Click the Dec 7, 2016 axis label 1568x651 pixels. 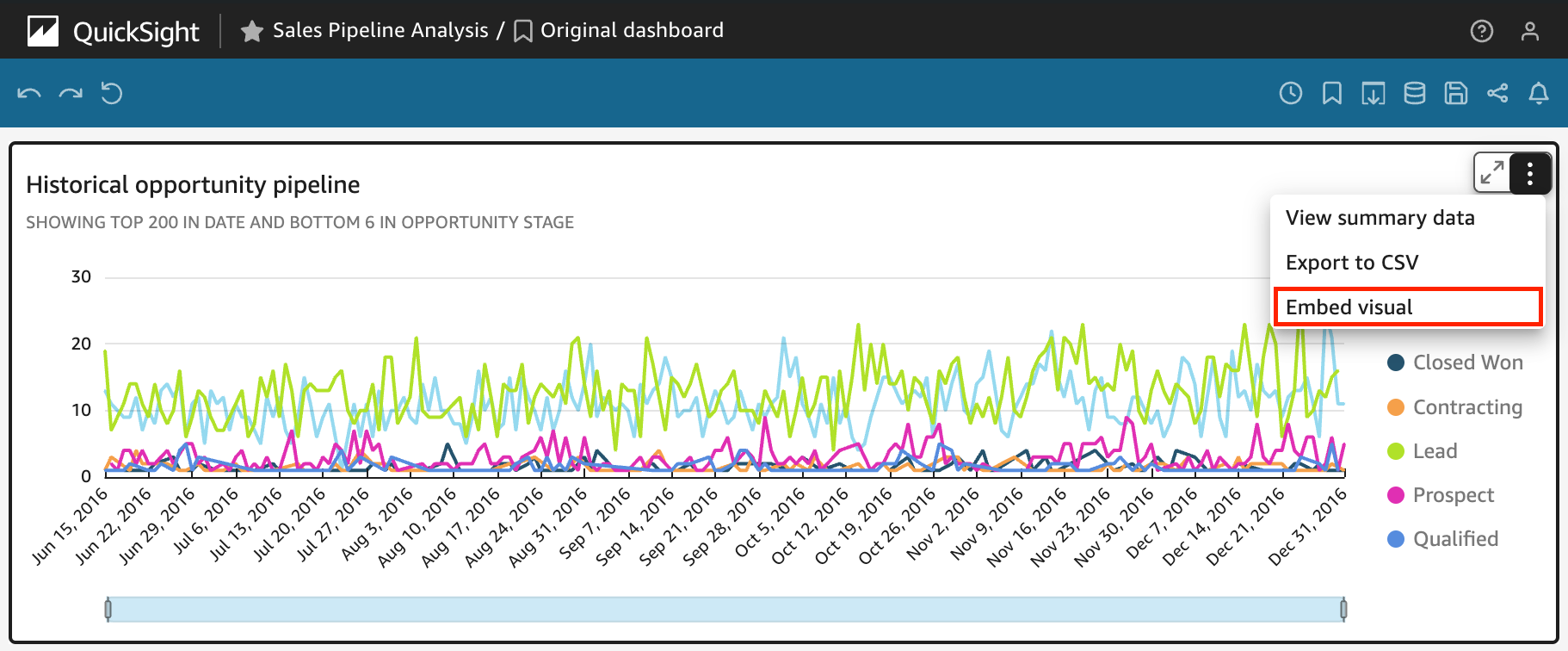click(x=1162, y=523)
